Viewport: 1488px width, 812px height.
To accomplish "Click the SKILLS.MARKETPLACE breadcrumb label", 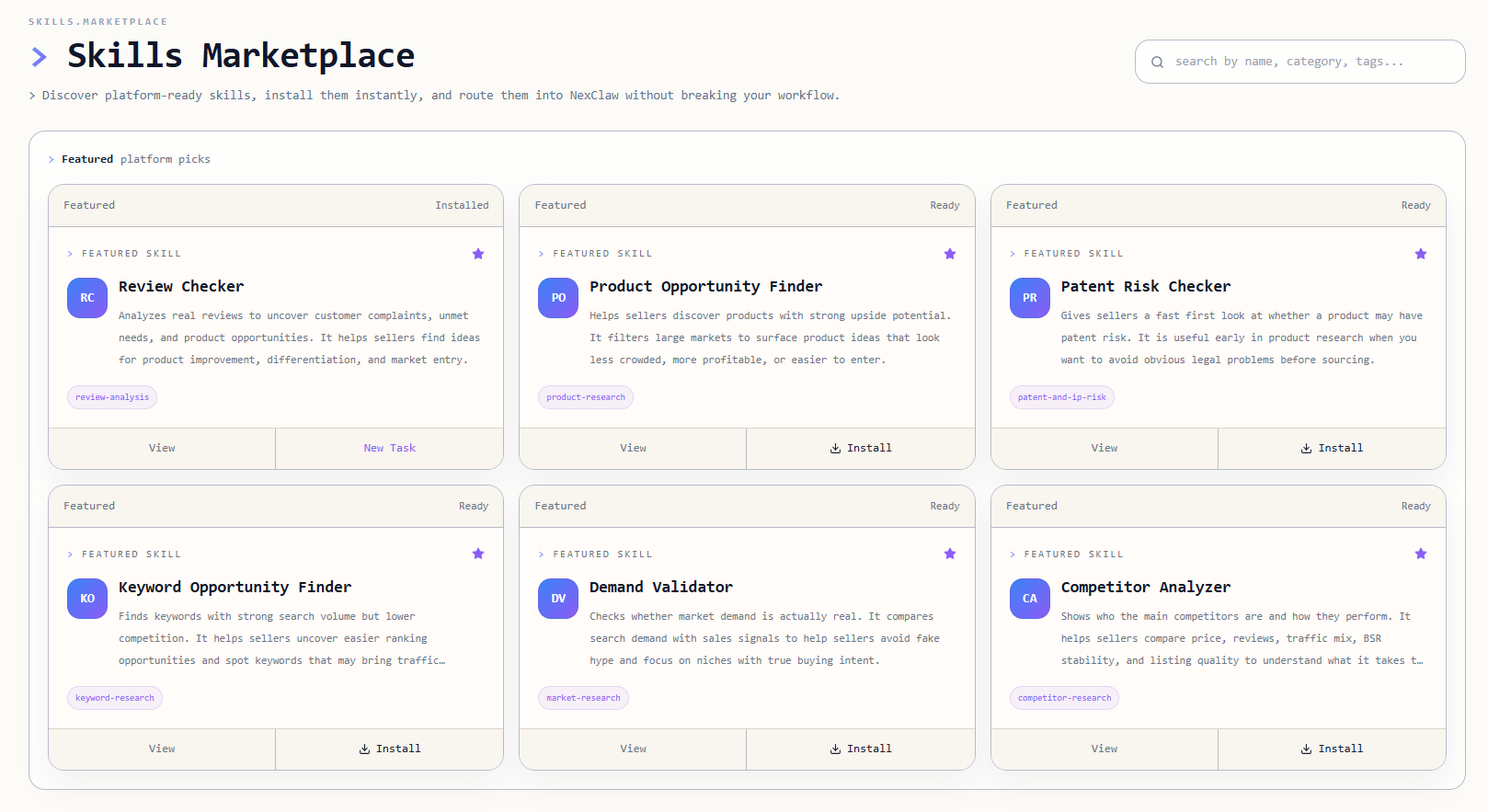I will tap(98, 21).
